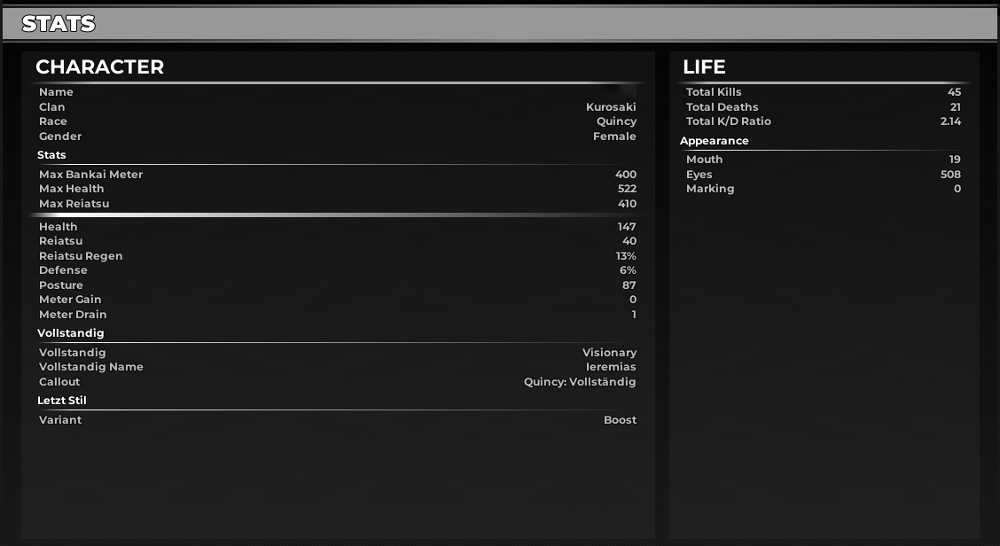Click the Race label
This screenshot has width=1000, height=546.
click(53, 121)
